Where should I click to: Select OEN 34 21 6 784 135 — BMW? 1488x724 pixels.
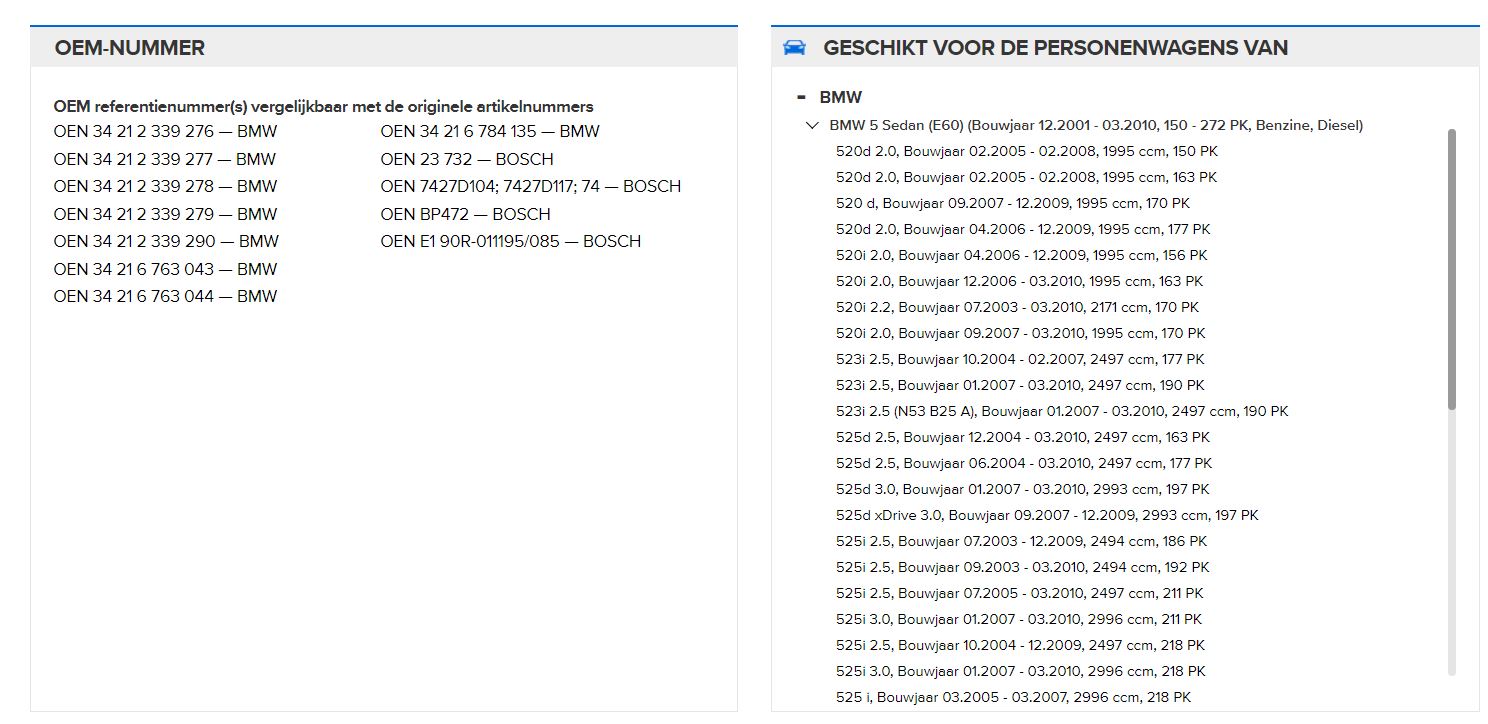click(490, 131)
